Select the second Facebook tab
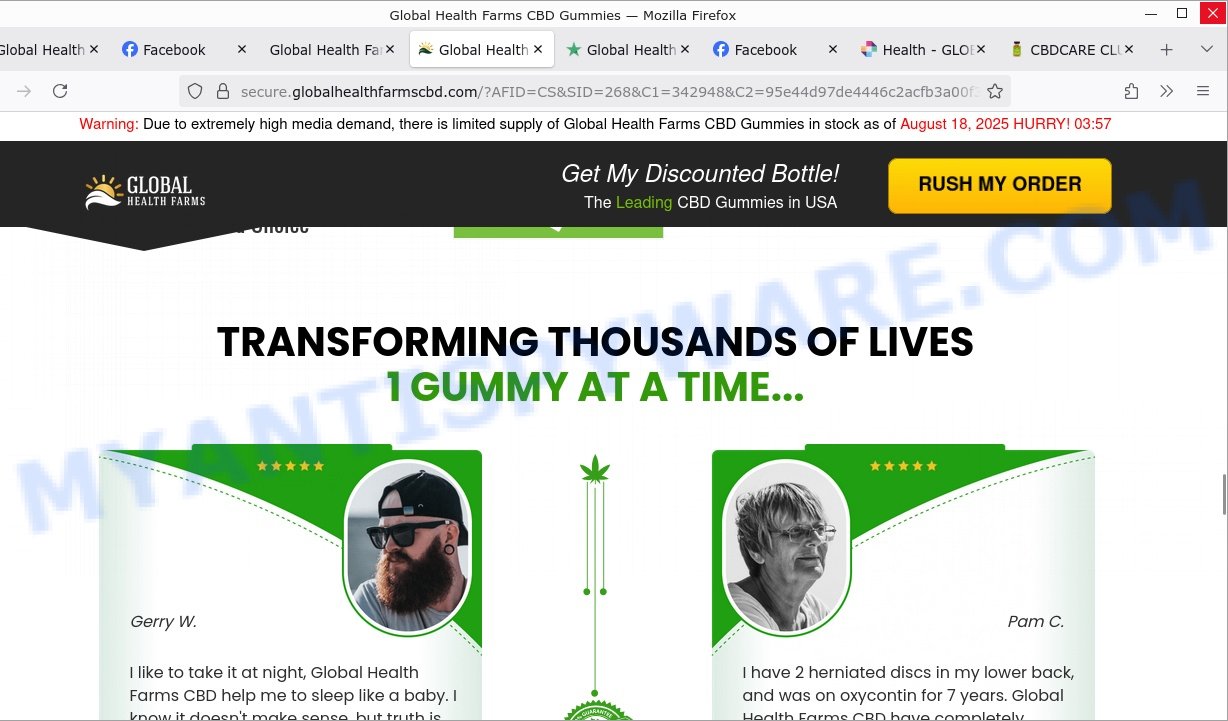The width and height of the screenshot is (1228, 721). (763, 49)
